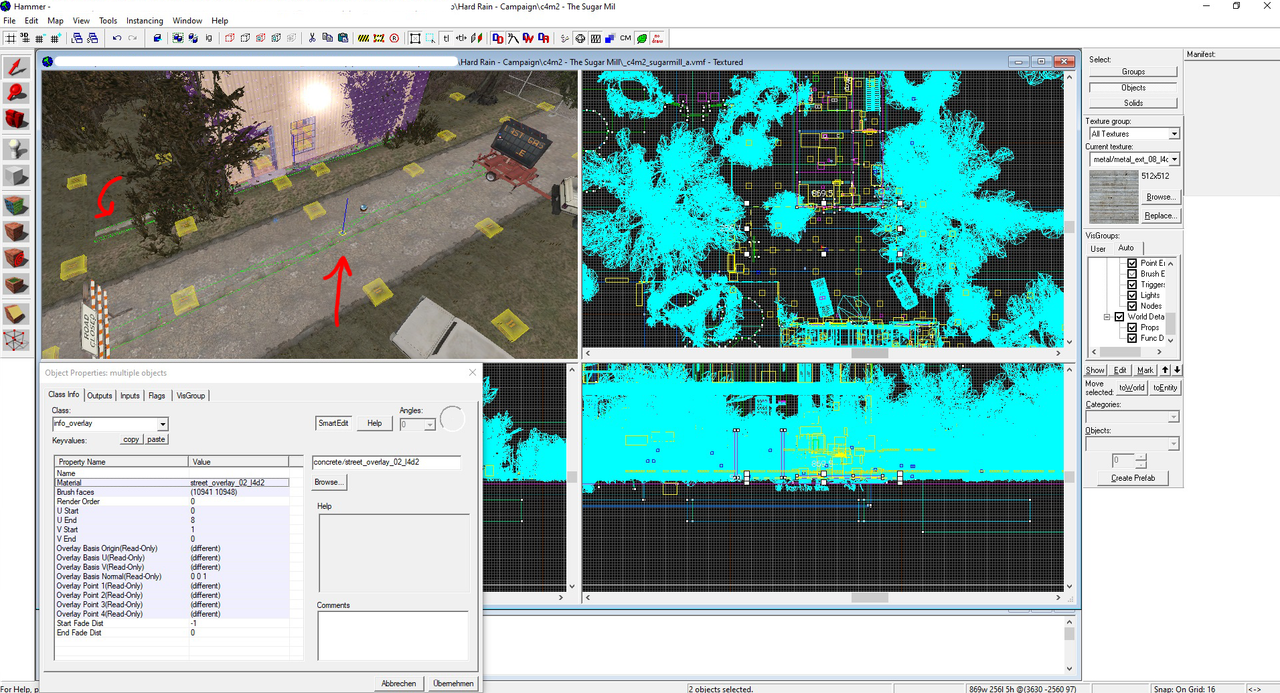Select the Block tool (gray cube)
Screen dimensions: 1280x693
16,176
